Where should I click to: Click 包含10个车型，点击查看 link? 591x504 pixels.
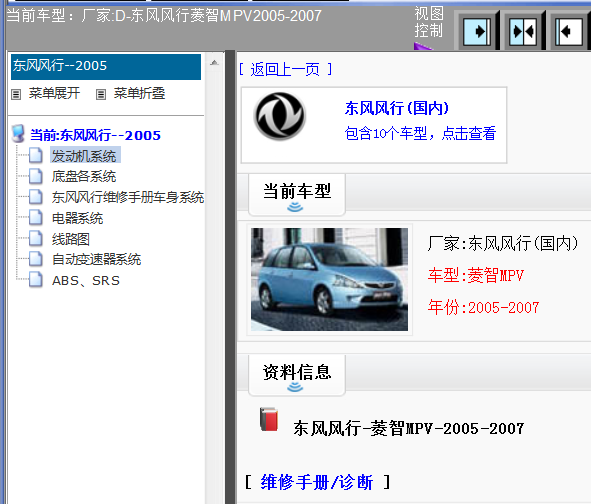pos(420,133)
